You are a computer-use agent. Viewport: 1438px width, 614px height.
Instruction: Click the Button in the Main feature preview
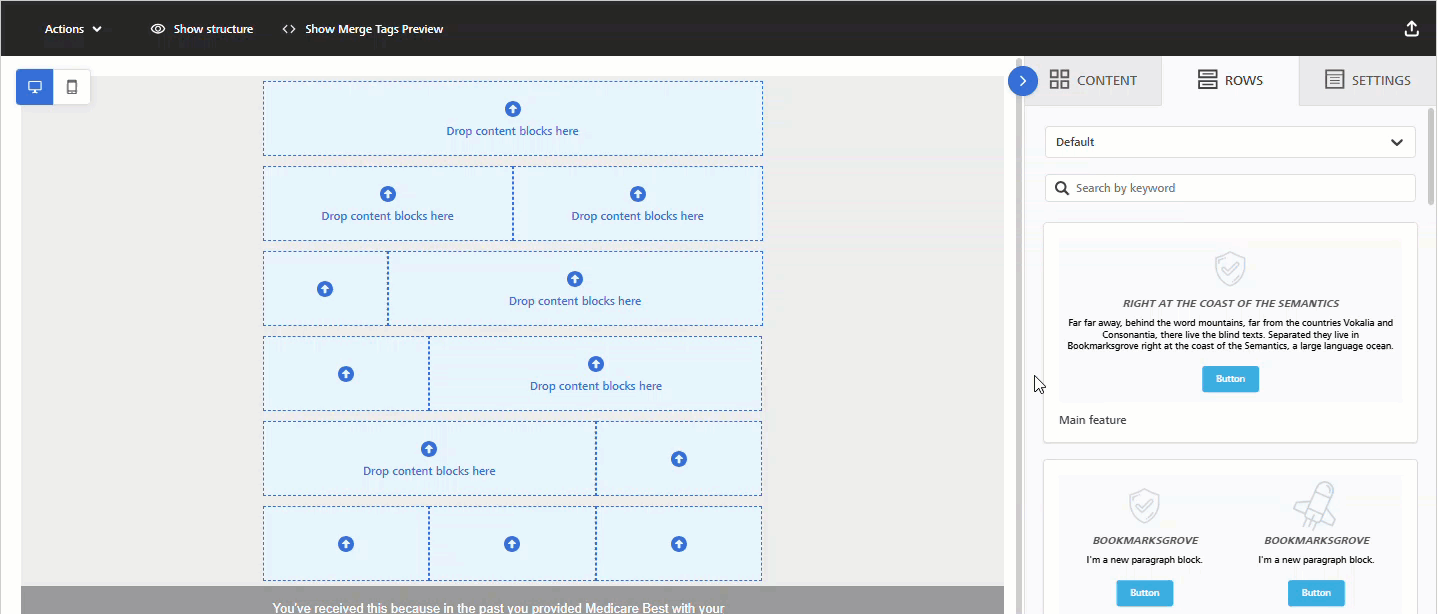click(1229, 378)
